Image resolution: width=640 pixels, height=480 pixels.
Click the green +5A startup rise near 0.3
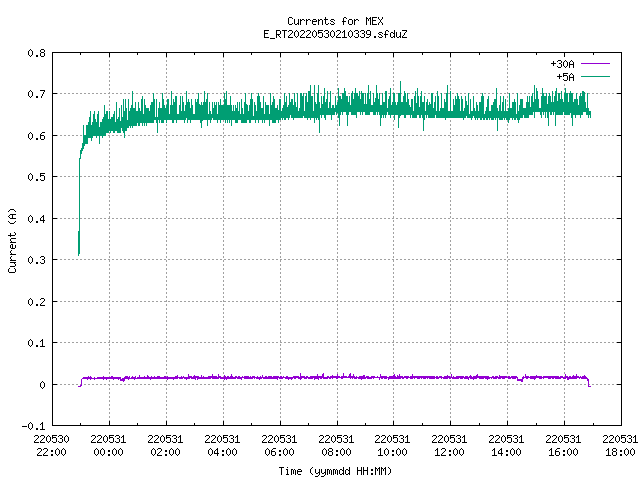(x=79, y=243)
